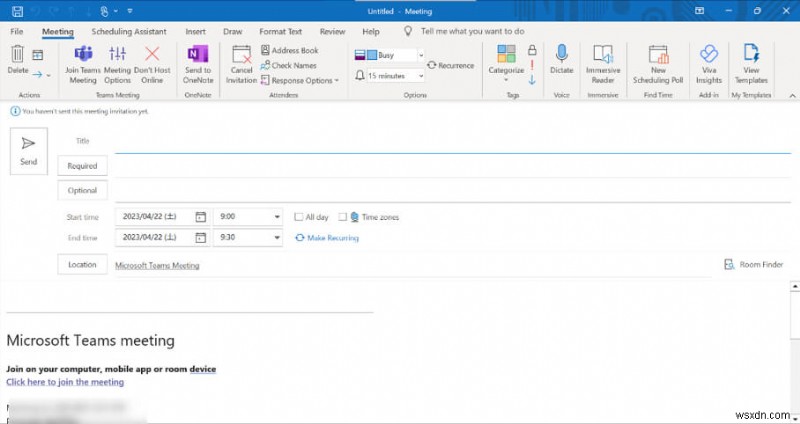The width and height of the screenshot is (800, 424).
Task: Click Check Names
Action: tap(288, 65)
